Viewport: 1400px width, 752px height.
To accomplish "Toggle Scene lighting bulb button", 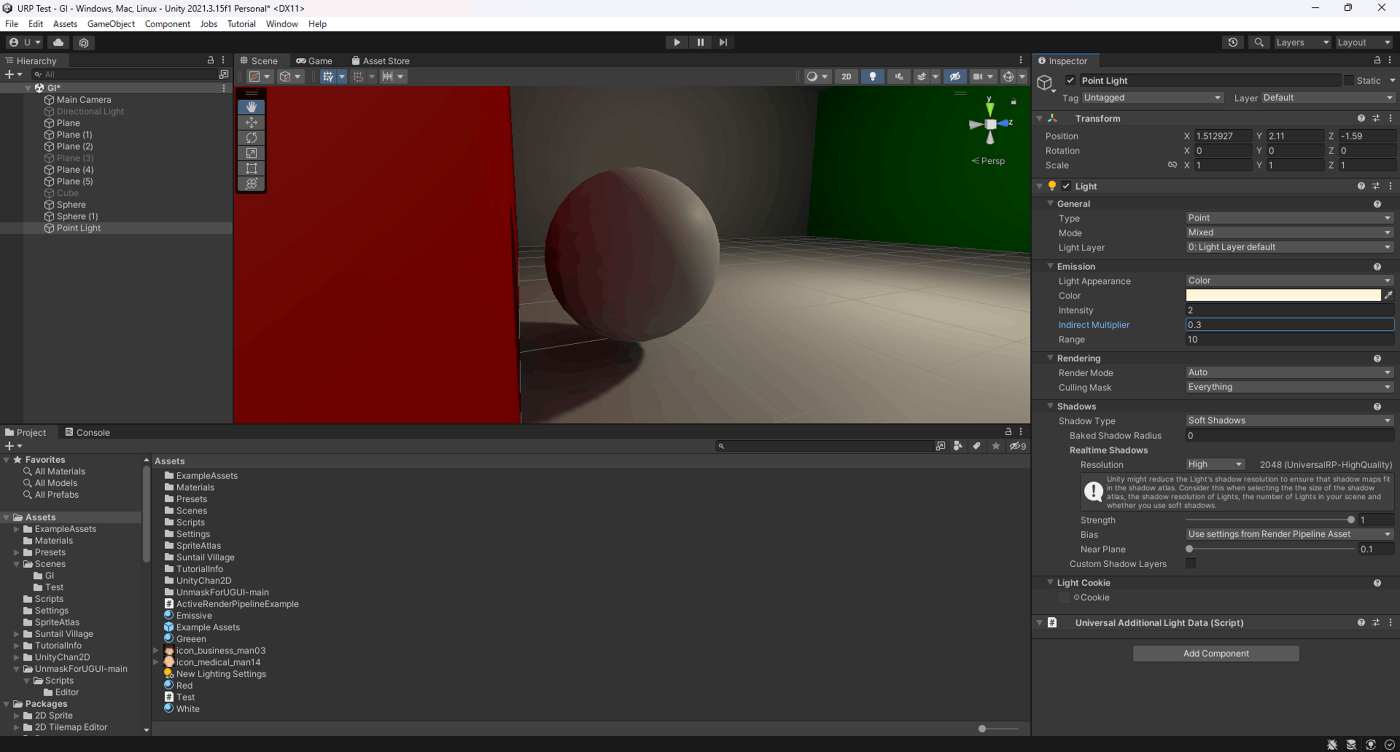I will 872,76.
